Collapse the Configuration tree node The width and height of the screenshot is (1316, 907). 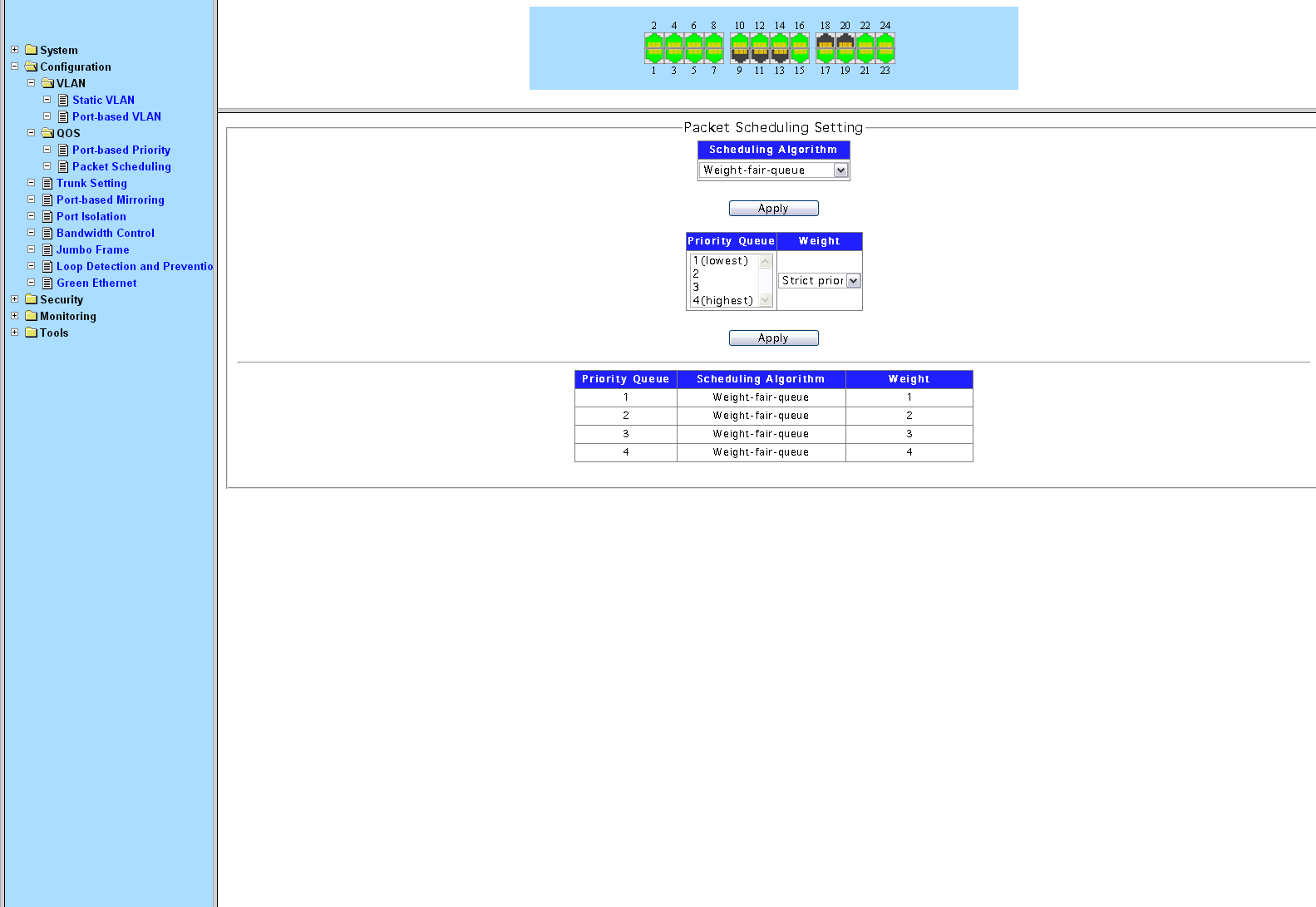[x=14, y=67]
